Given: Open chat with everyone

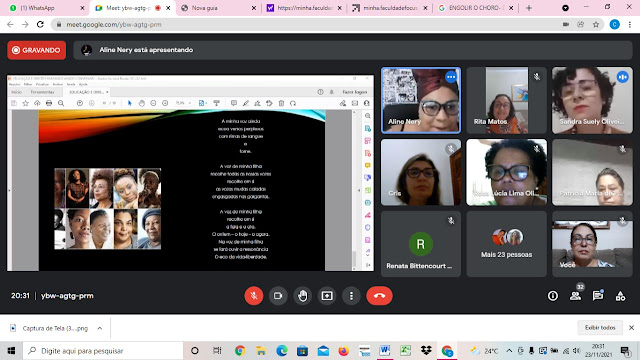Looking at the screenshot, I should pyautogui.click(x=598, y=296).
